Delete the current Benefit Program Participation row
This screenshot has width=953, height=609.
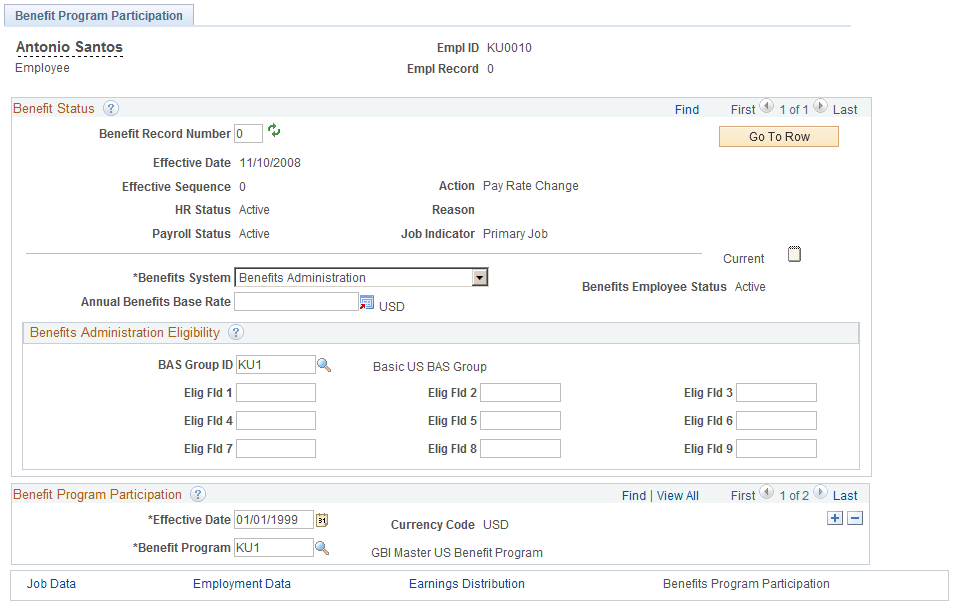[854, 518]
